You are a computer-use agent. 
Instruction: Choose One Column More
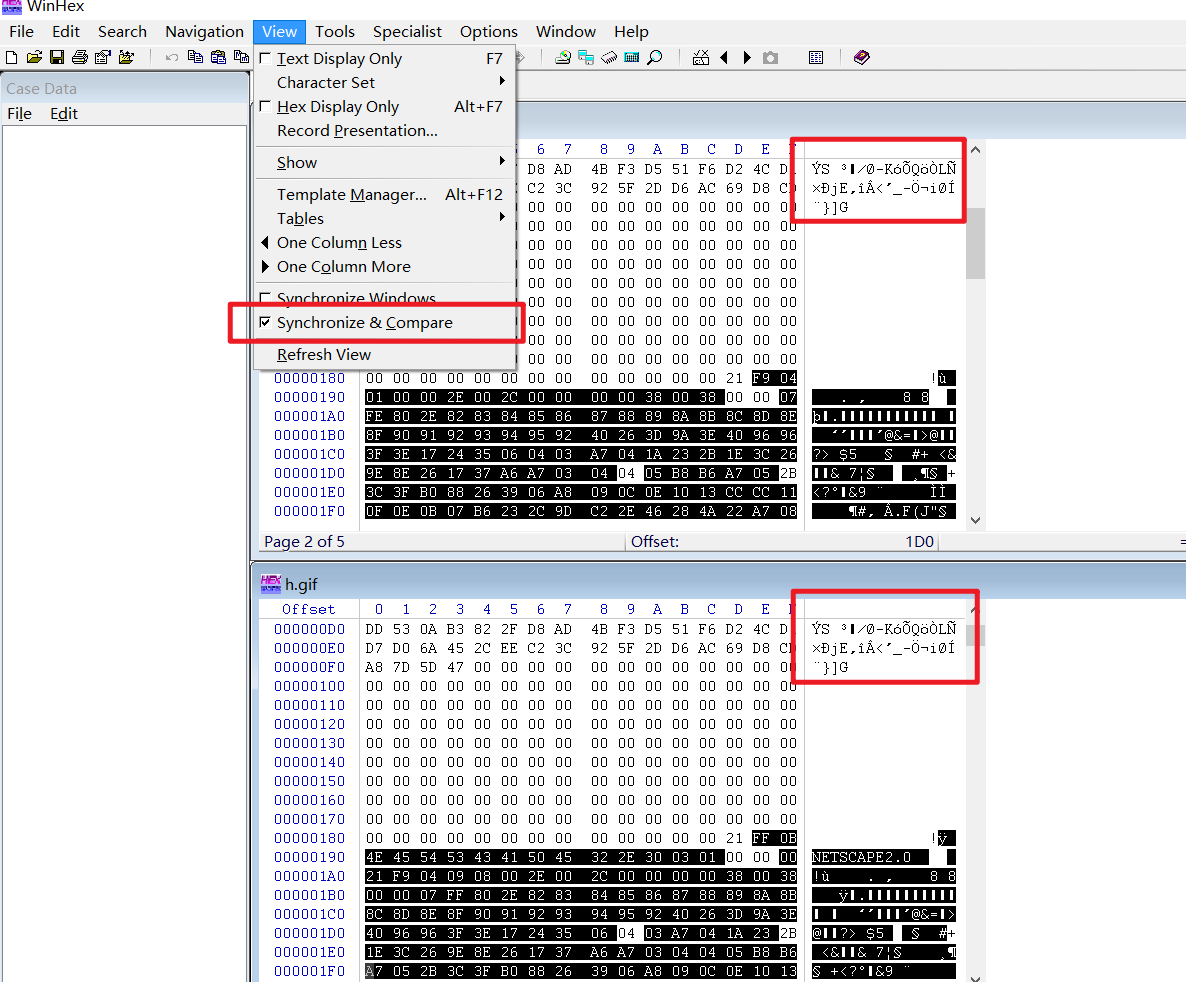coord(384,267)
